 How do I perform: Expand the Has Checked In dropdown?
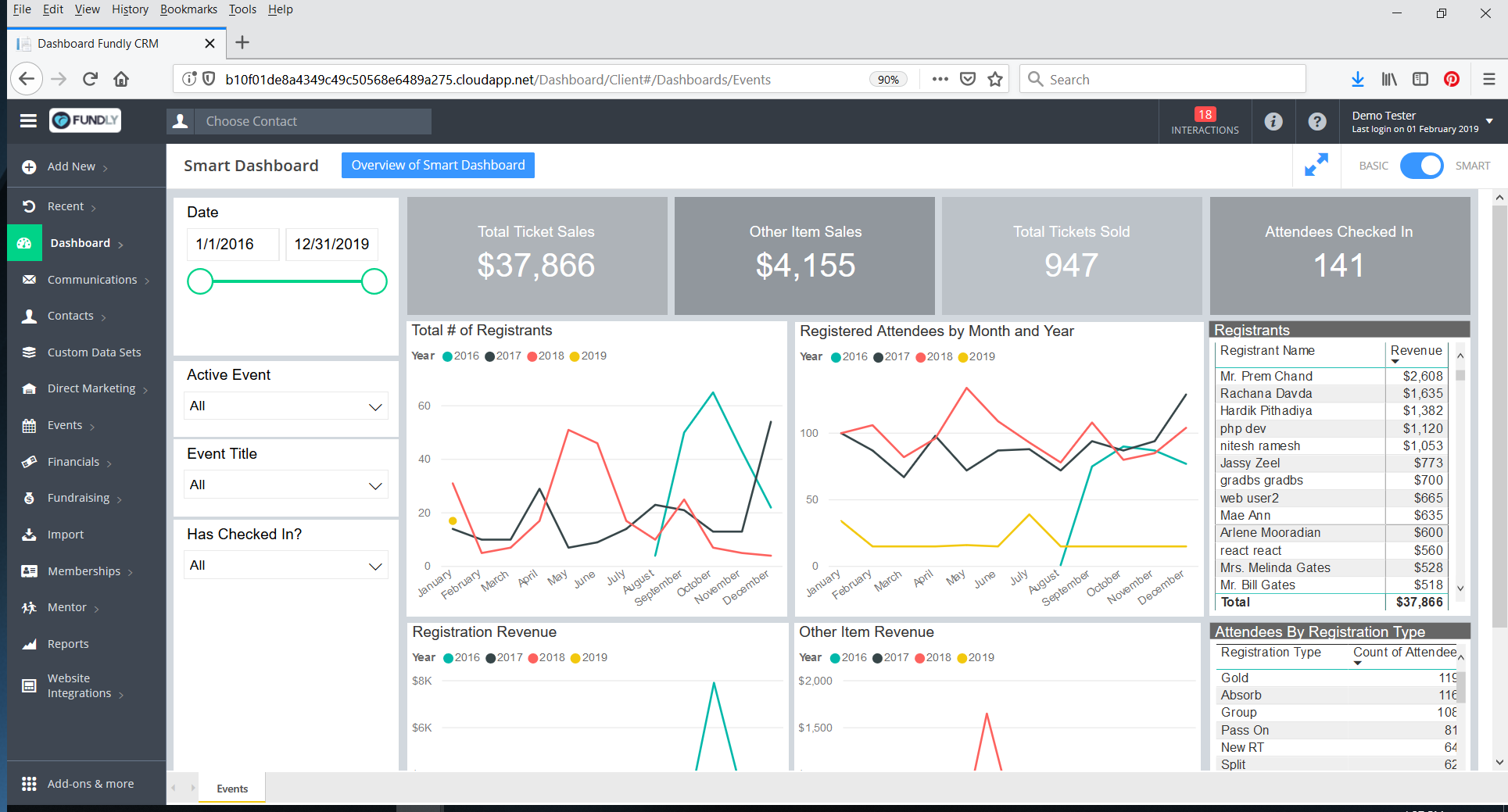(286, 566)
